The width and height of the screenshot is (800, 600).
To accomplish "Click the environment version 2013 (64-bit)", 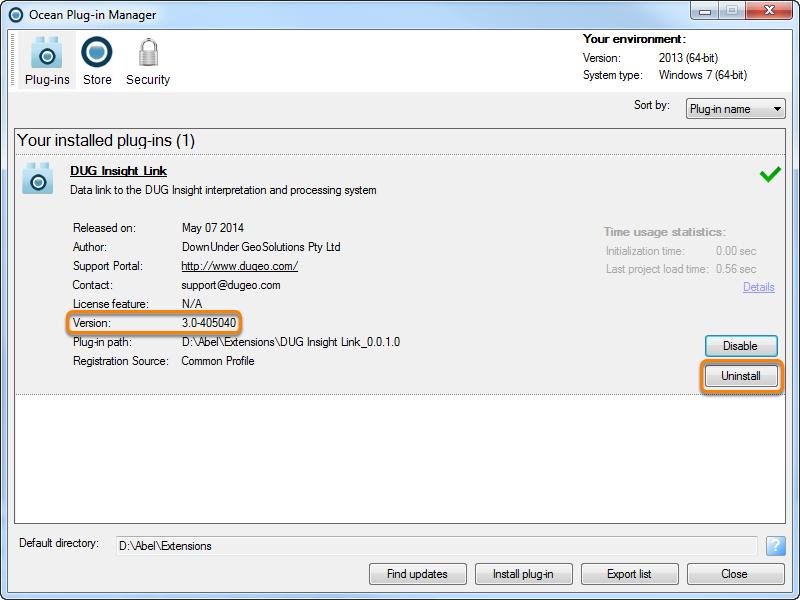I will (688, 58).
